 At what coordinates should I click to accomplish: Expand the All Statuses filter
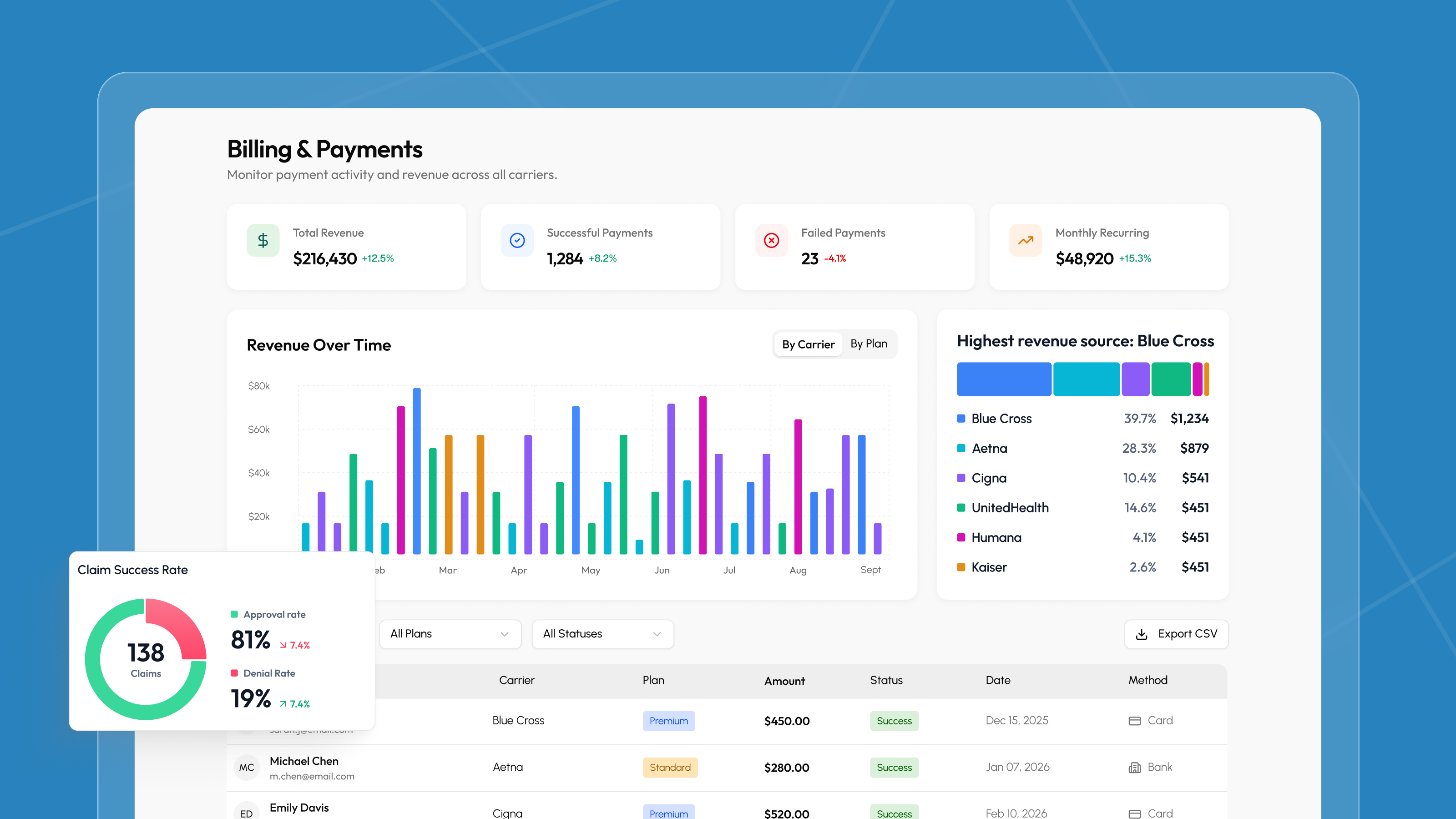(602, 634)
